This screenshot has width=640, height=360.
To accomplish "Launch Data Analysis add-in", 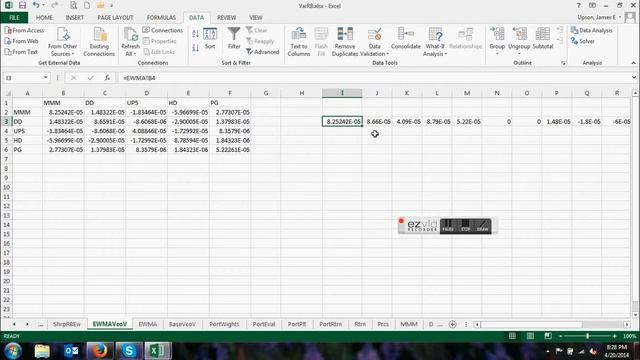I will (x=592, y=31).
